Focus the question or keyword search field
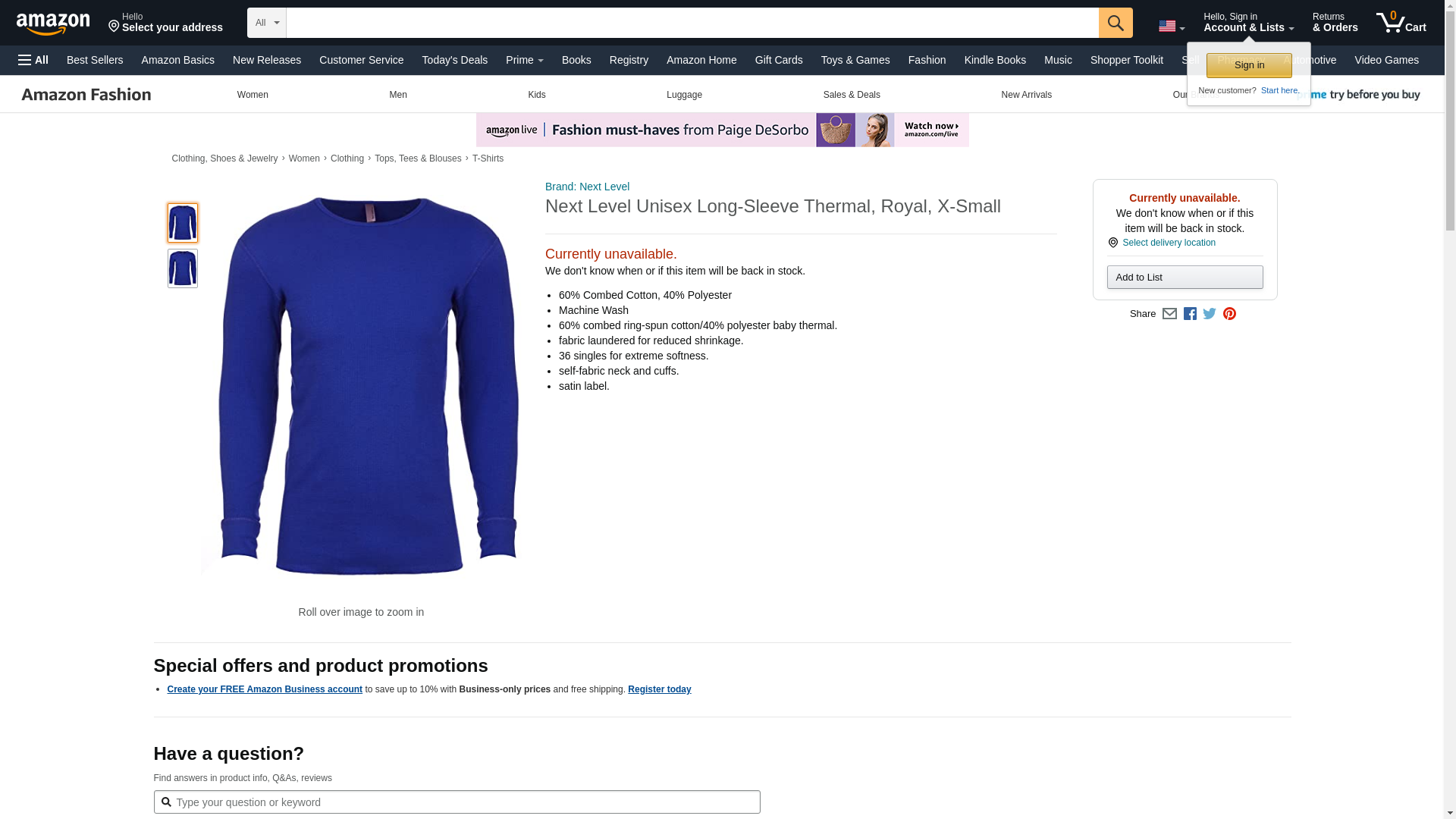Viewport: 1456px width, 819px height. 457,802
